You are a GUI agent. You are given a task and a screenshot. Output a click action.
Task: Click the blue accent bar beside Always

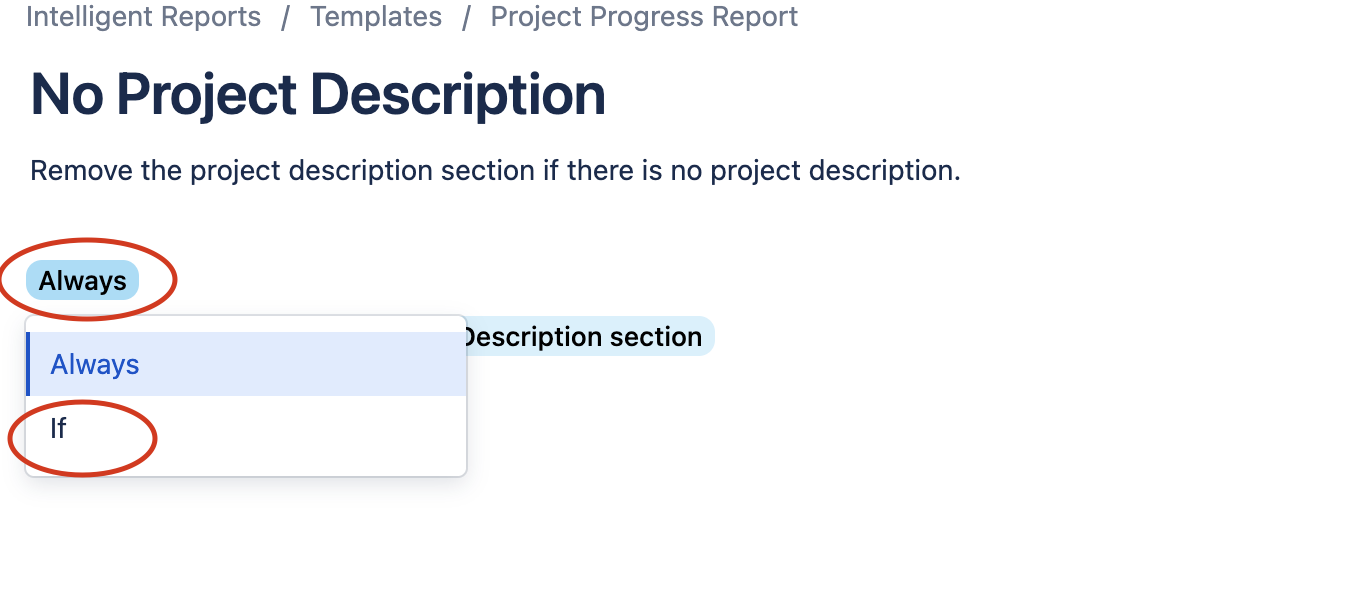coord(28,364)
